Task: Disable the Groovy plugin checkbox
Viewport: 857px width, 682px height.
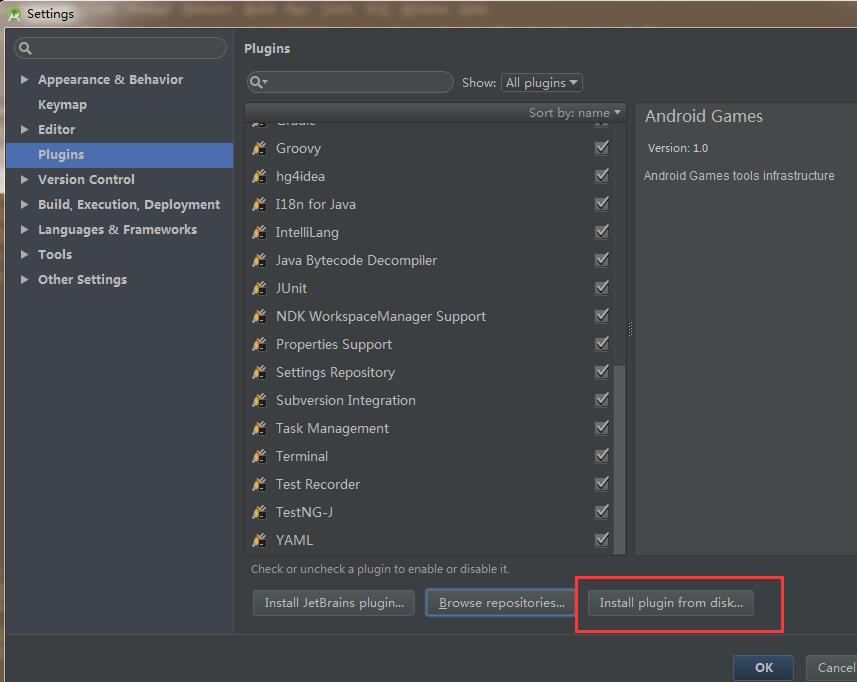Action: (x=602, y=148)
